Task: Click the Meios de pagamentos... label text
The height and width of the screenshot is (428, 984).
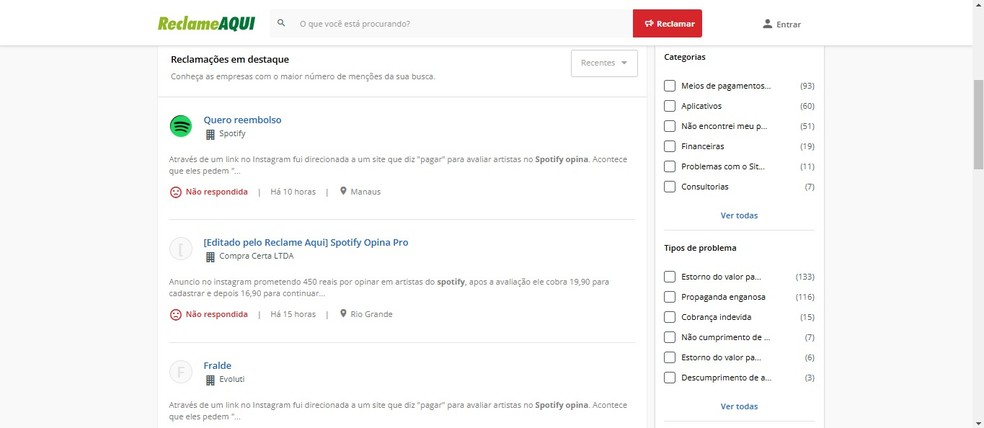Action: 726,86
